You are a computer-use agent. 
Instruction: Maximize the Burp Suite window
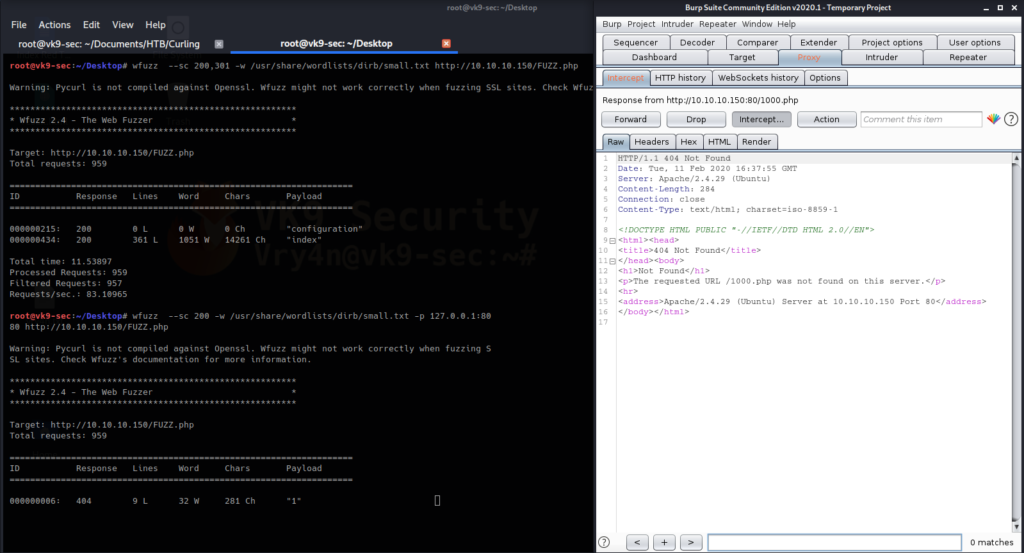tap(1000, 8)
